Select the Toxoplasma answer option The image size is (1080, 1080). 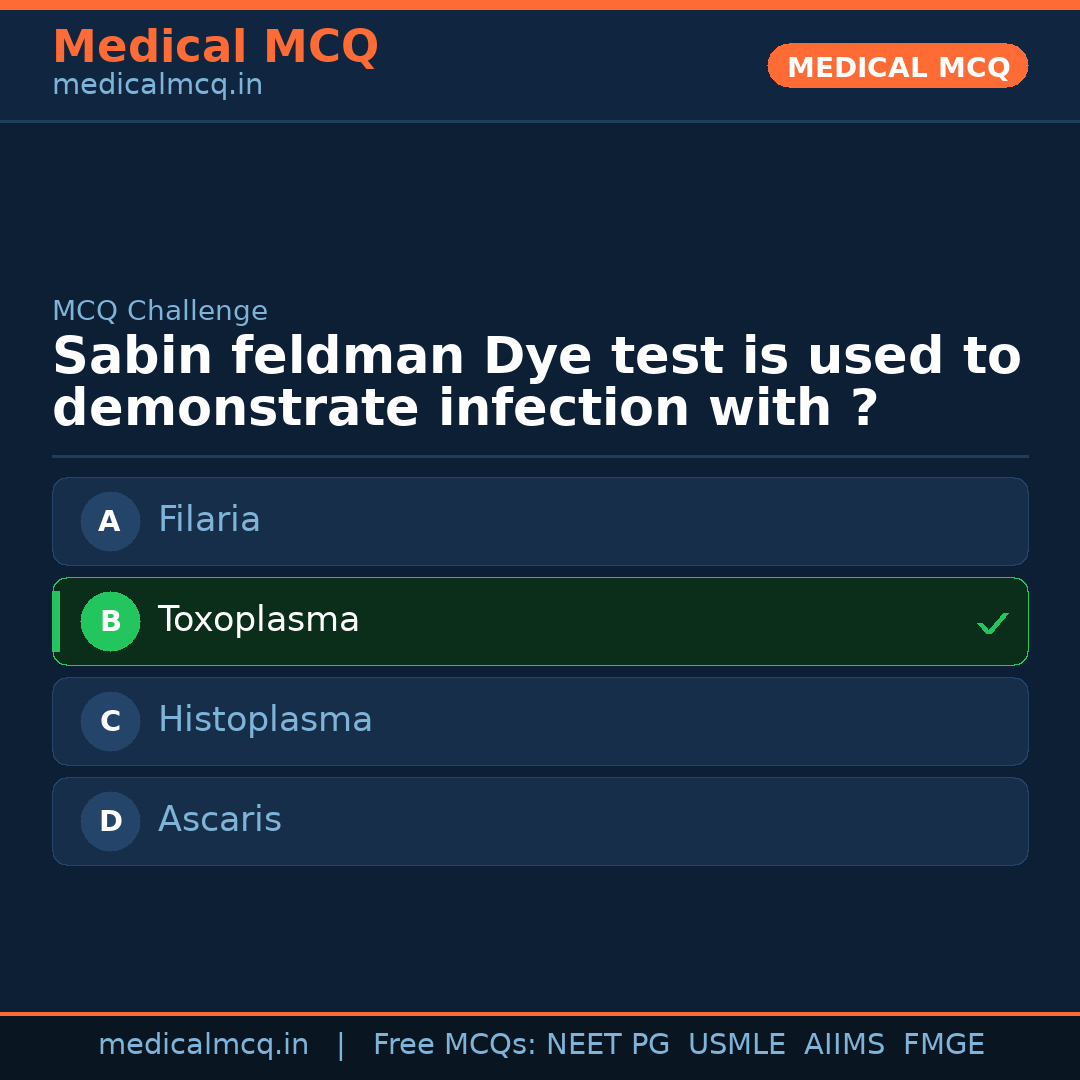point(540,621)
